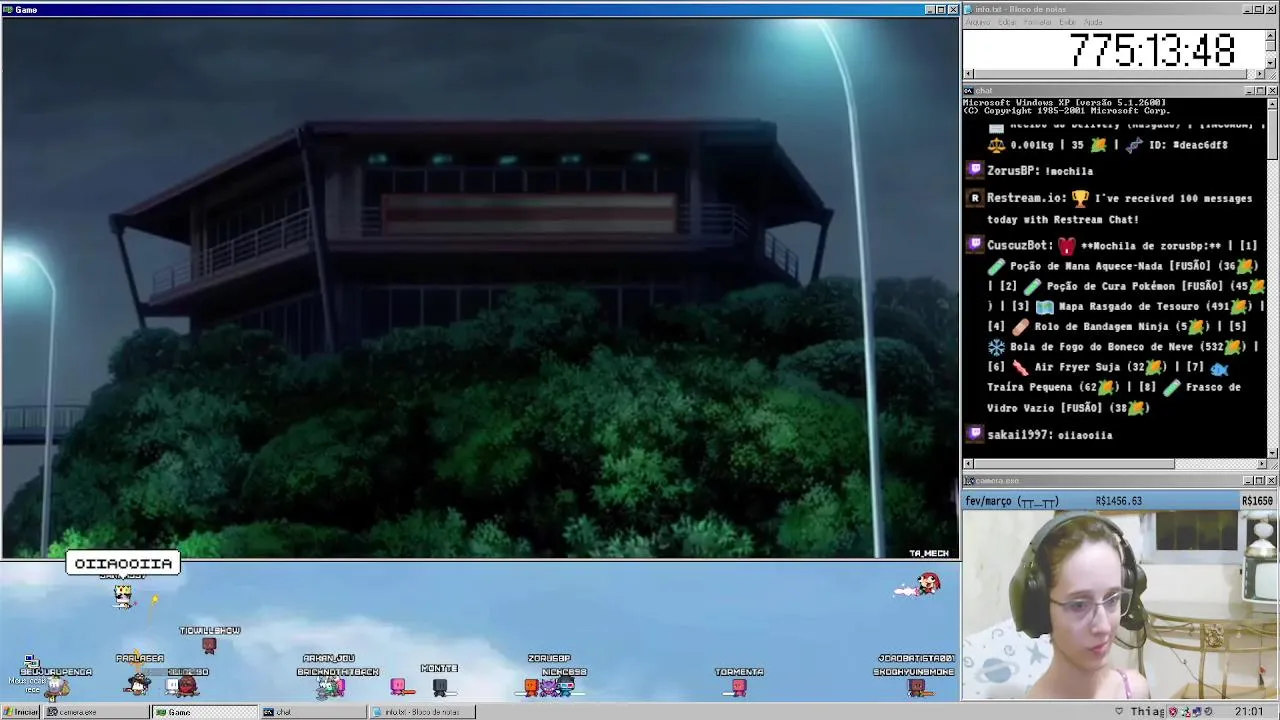Switch to info.txt Bloco de notas taskbar button
This screenshot has height=720, width=1280.
[x=422, y=712]
